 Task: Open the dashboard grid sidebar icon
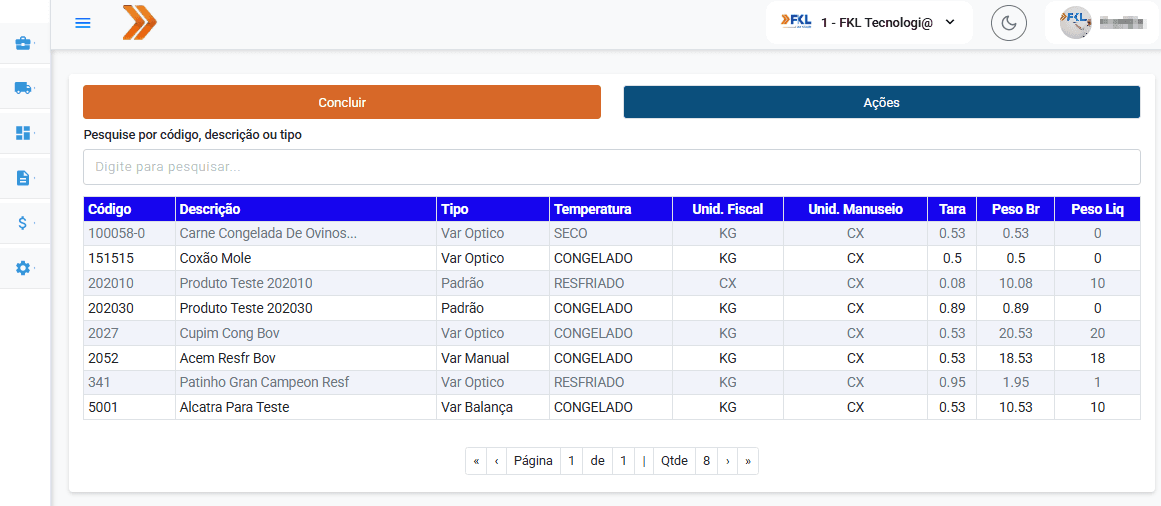click(23, 133)
